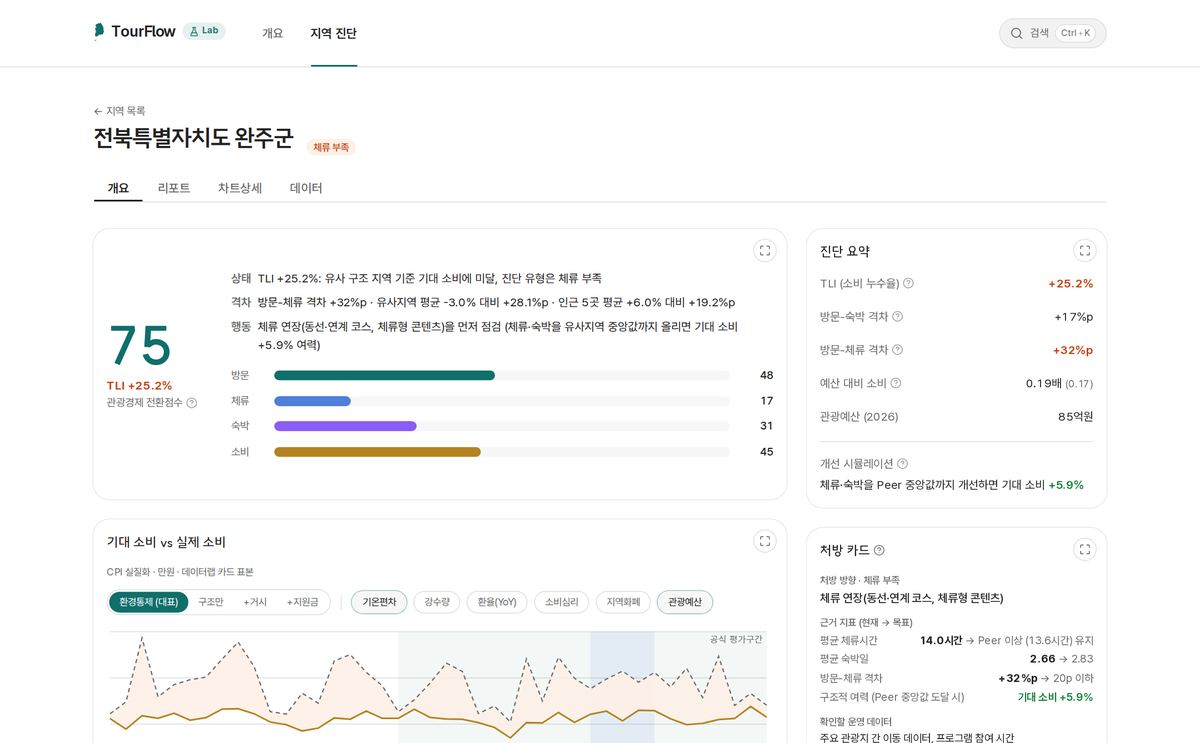The image size is (1200, 743).
Task: Click the large score 75
Action: pyautogui.click(x=140, y=346)
